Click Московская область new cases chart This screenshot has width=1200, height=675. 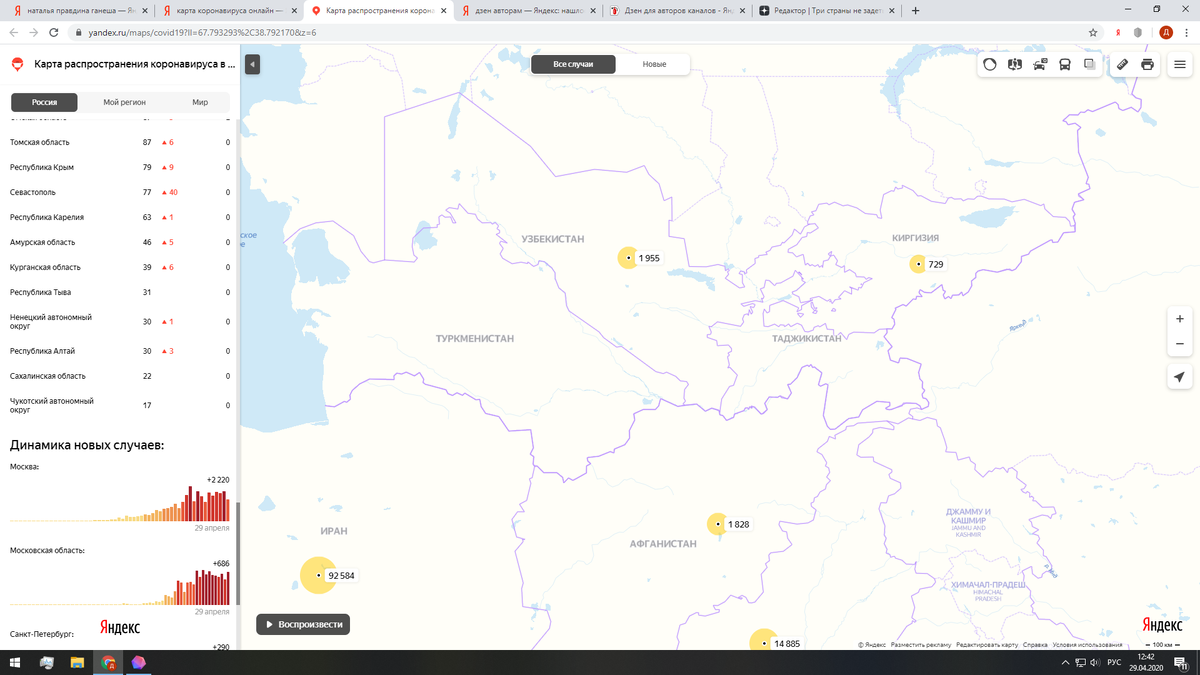point(120,587)
